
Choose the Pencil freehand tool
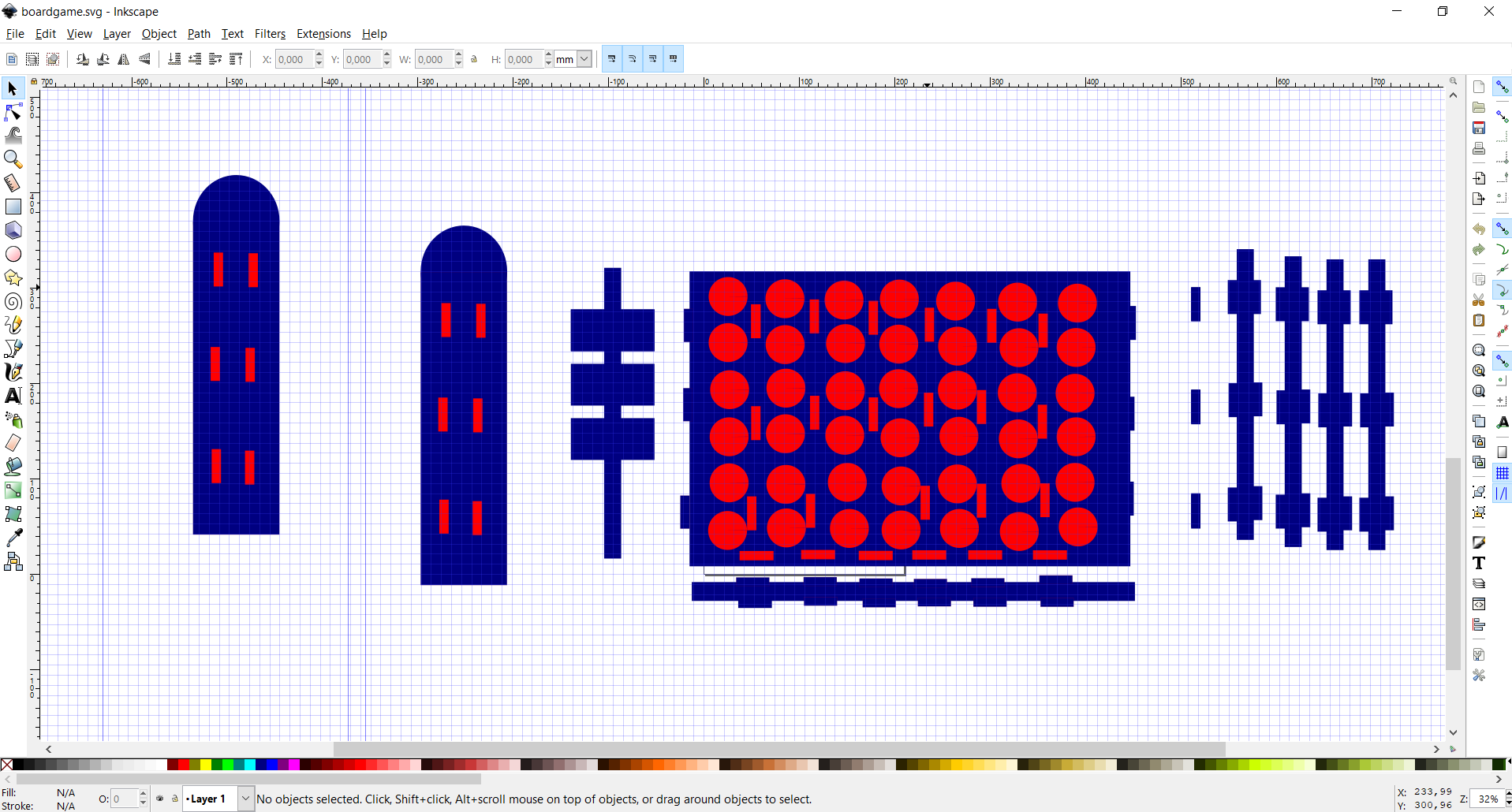13,325
